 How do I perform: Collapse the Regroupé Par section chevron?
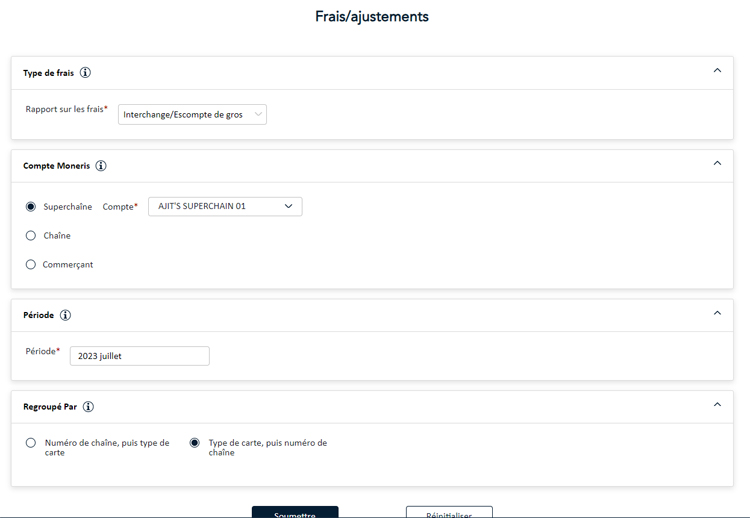tap(717, 405)
